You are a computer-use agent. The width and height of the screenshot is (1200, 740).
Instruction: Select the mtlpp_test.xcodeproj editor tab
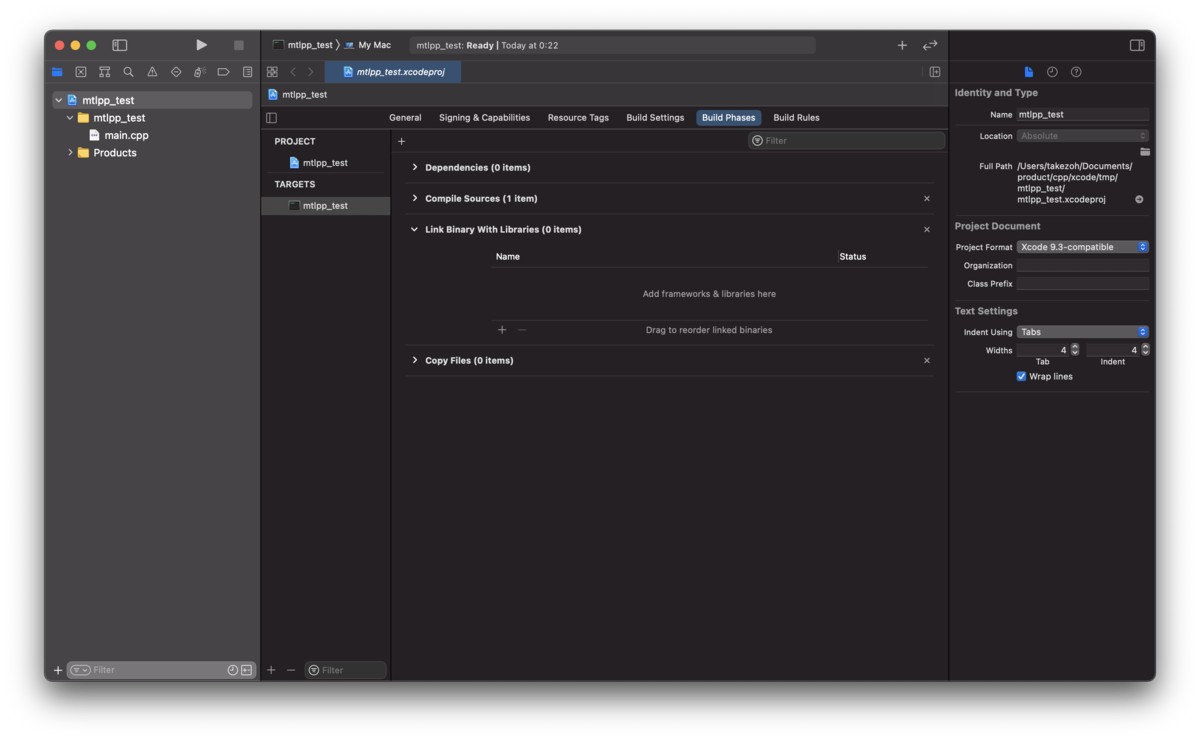pyautogui.click(x=393, y=72)
